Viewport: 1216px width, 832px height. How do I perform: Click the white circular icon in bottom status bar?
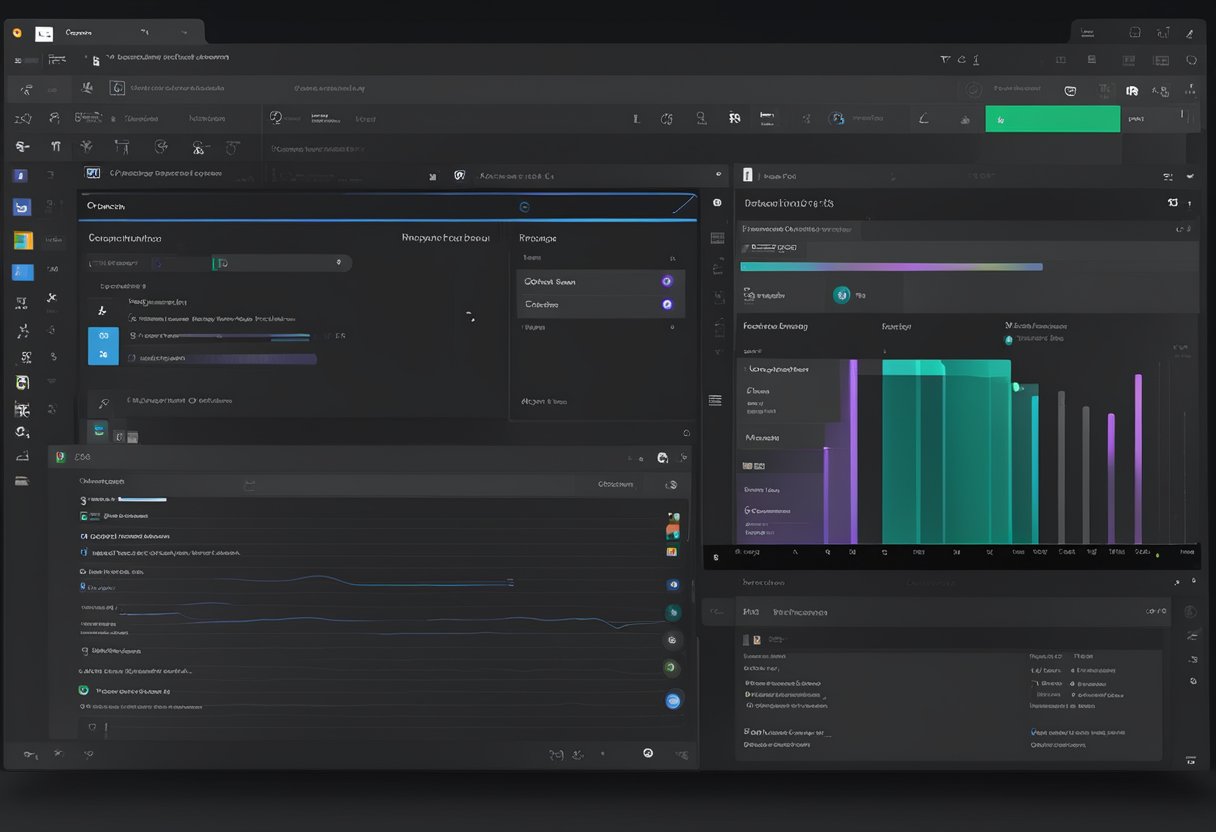pos(648,753)
